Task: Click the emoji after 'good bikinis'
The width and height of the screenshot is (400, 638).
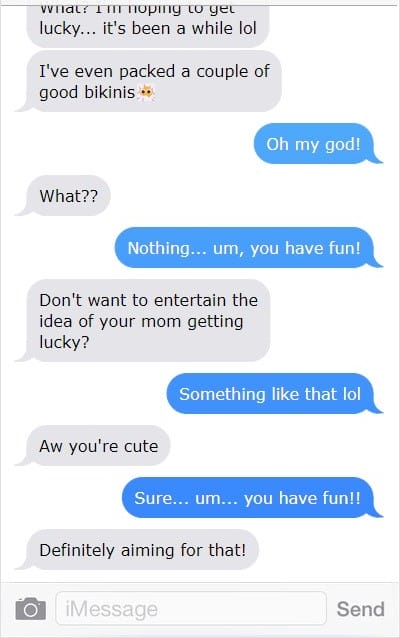Action: 146,93
